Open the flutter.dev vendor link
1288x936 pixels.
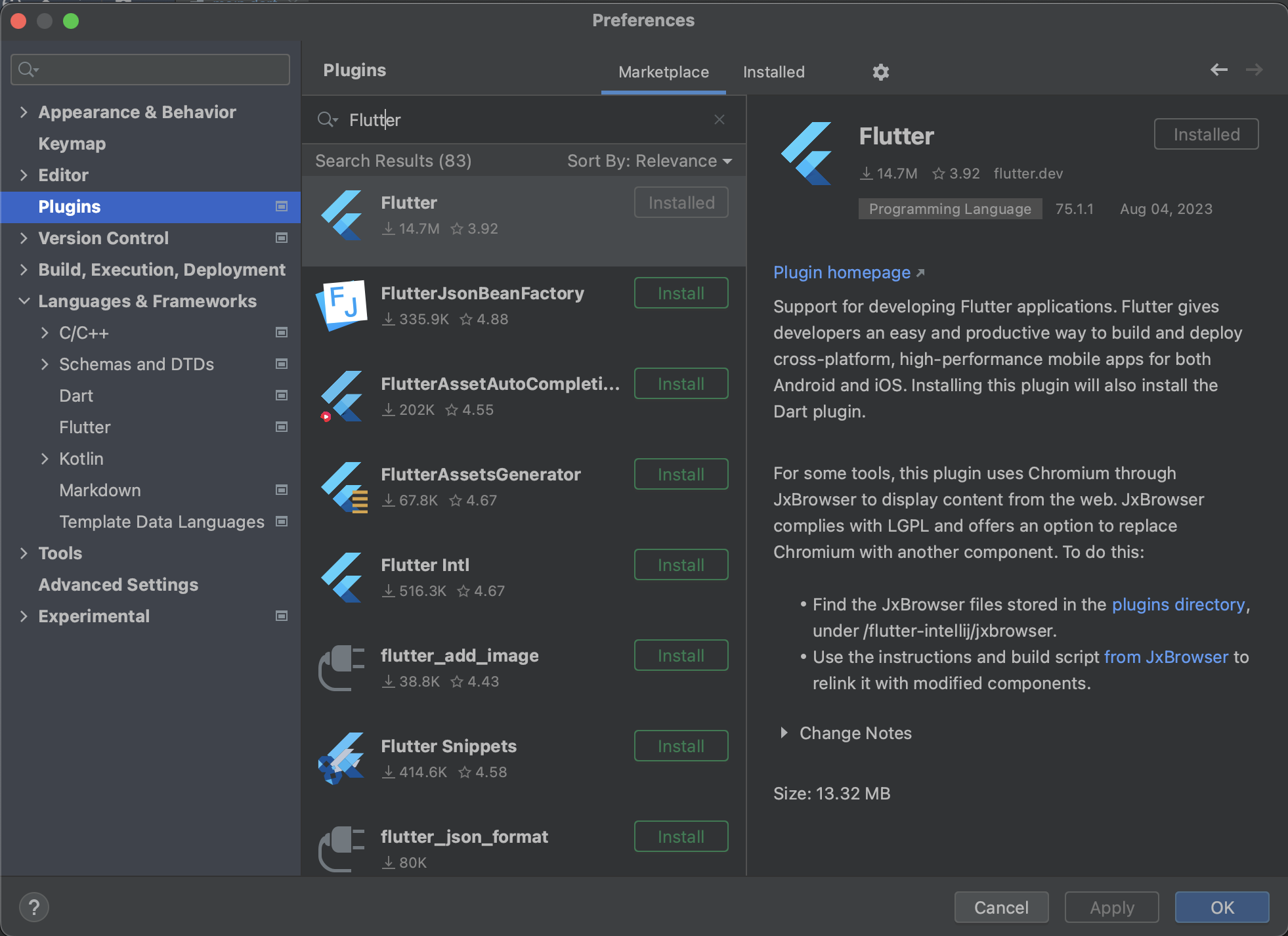coord(1028,173)
